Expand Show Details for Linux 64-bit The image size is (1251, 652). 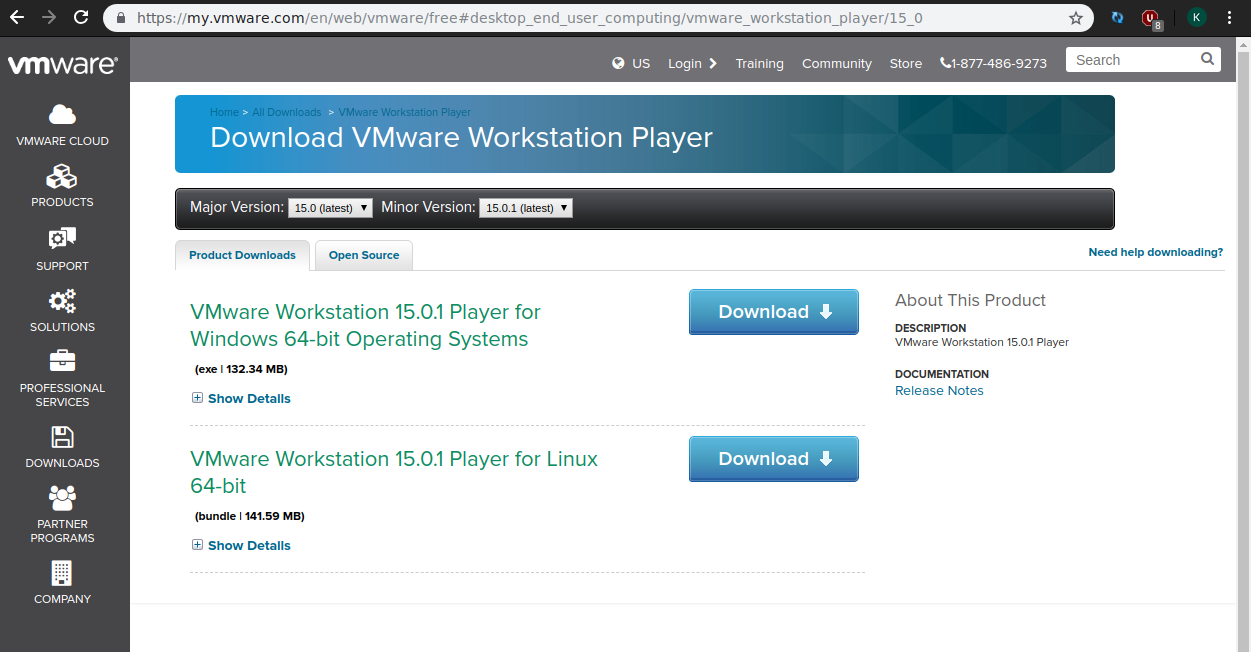(241, 545)
